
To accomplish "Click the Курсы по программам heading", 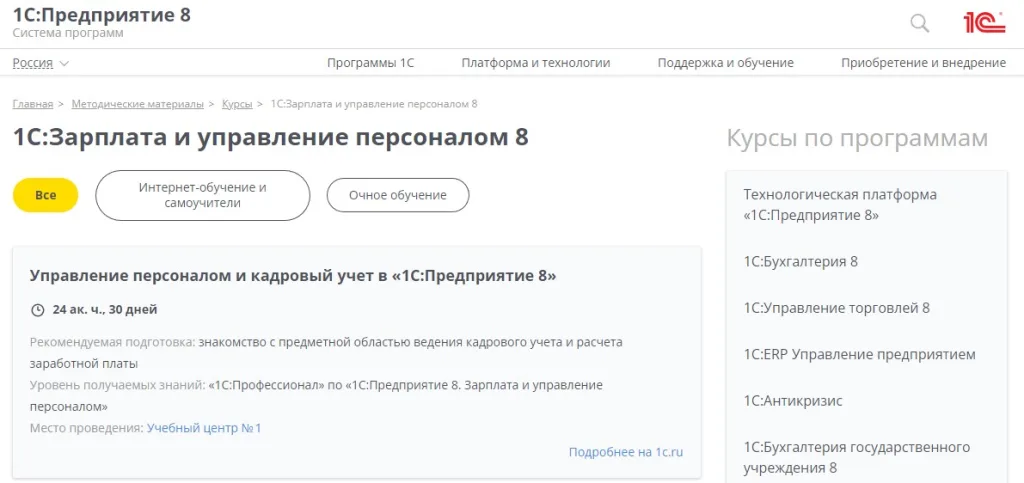I will (857, 138).
